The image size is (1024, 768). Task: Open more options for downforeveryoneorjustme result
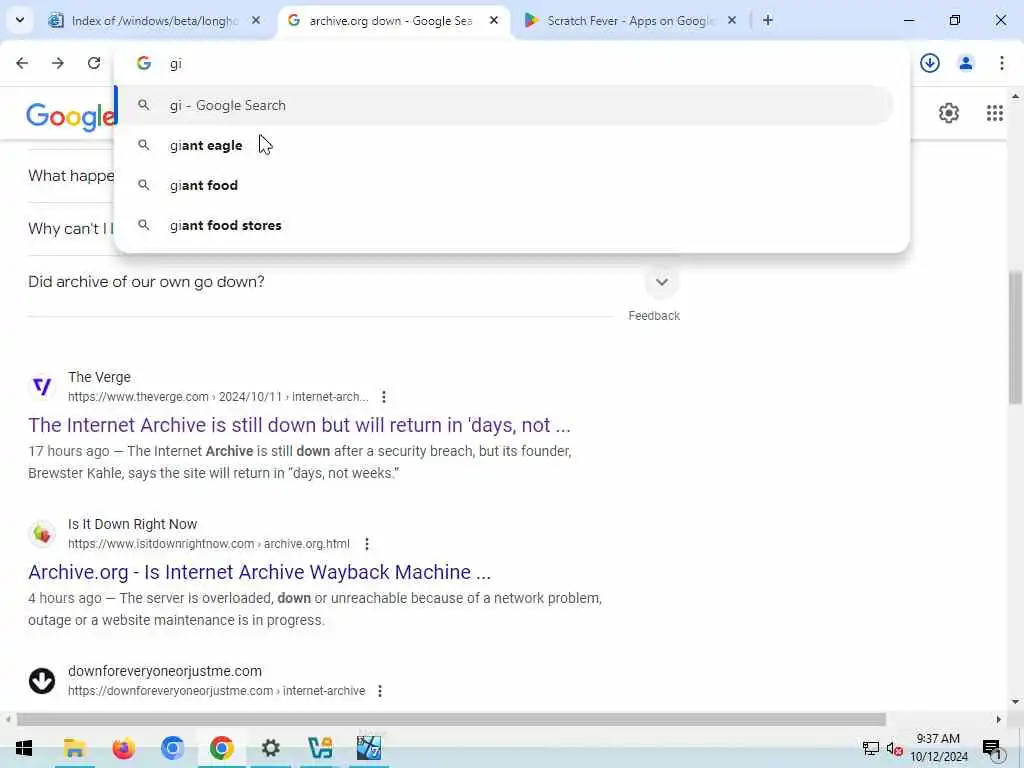click(380, 690)
